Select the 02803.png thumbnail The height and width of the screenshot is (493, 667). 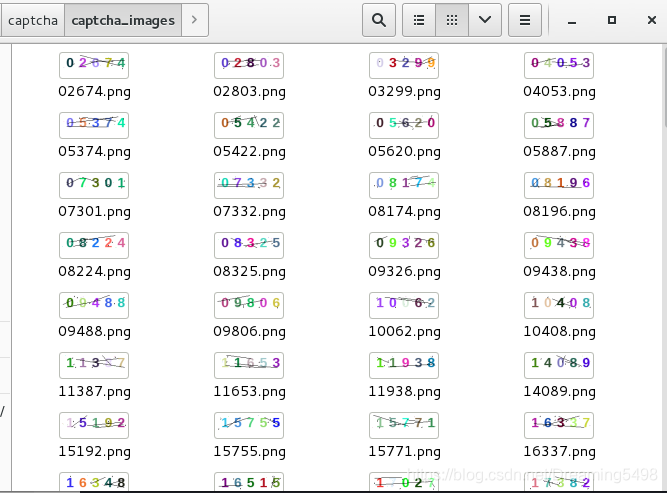click(x=249, y=65)
